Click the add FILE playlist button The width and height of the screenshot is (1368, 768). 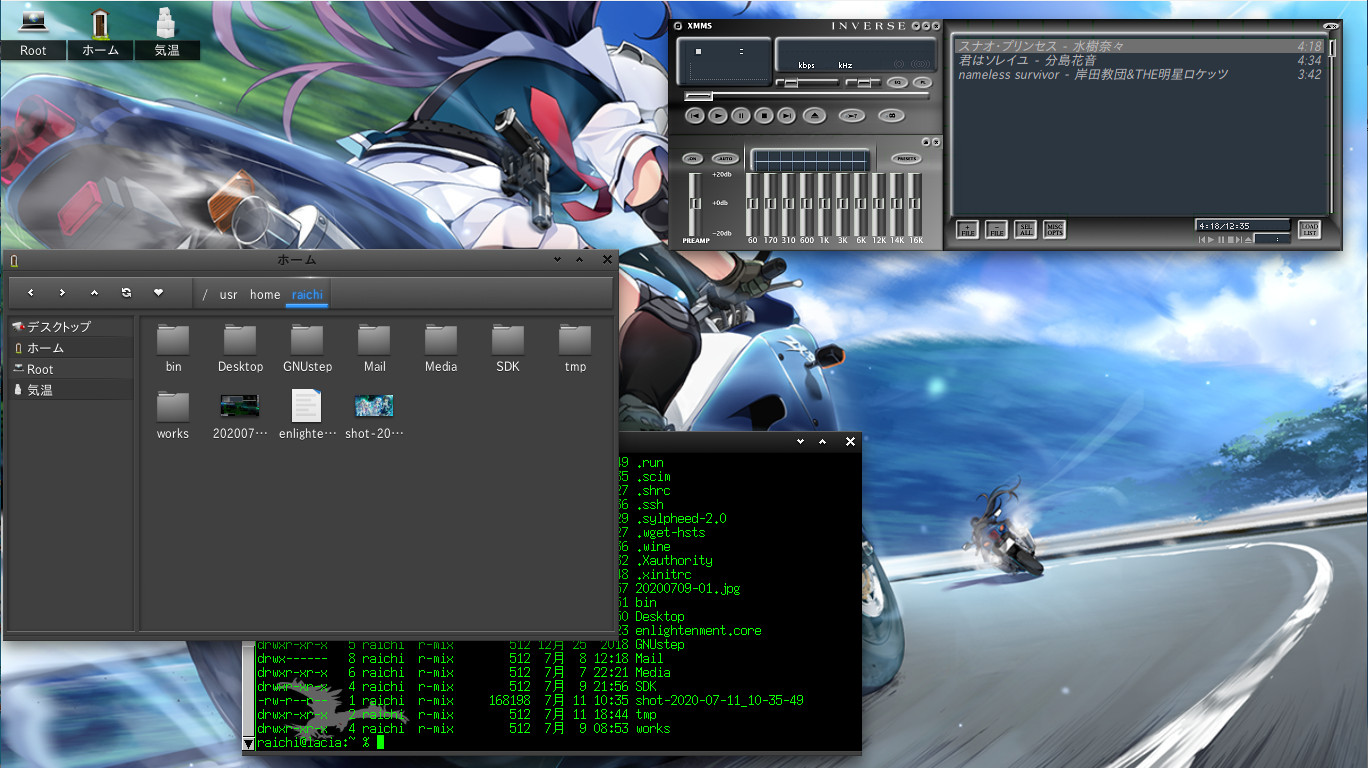(x=967, y=230)
